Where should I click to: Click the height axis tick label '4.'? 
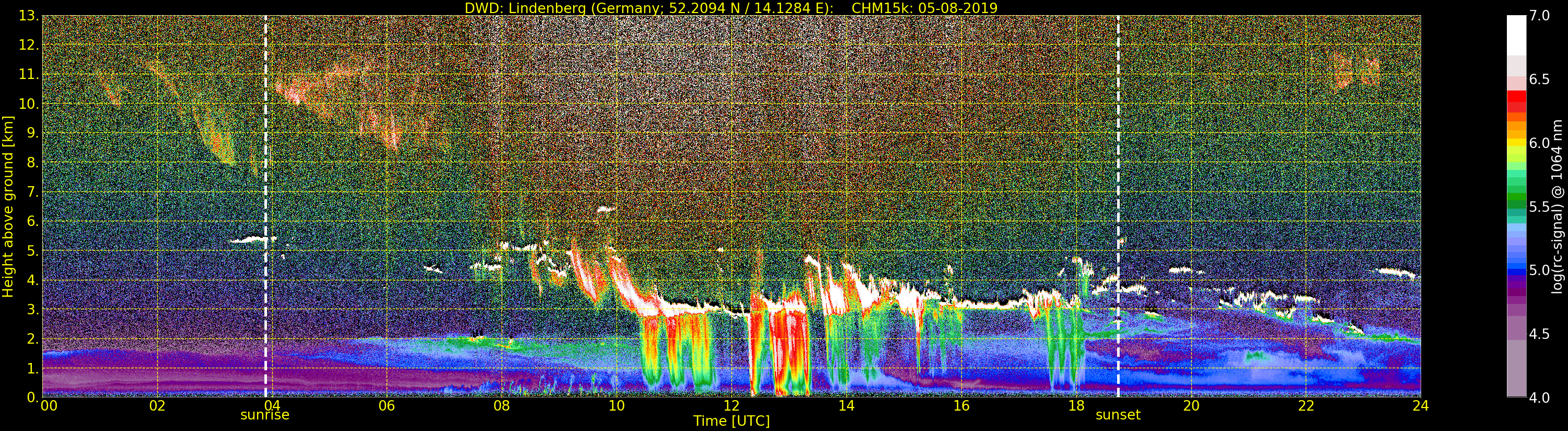[33, 280]
